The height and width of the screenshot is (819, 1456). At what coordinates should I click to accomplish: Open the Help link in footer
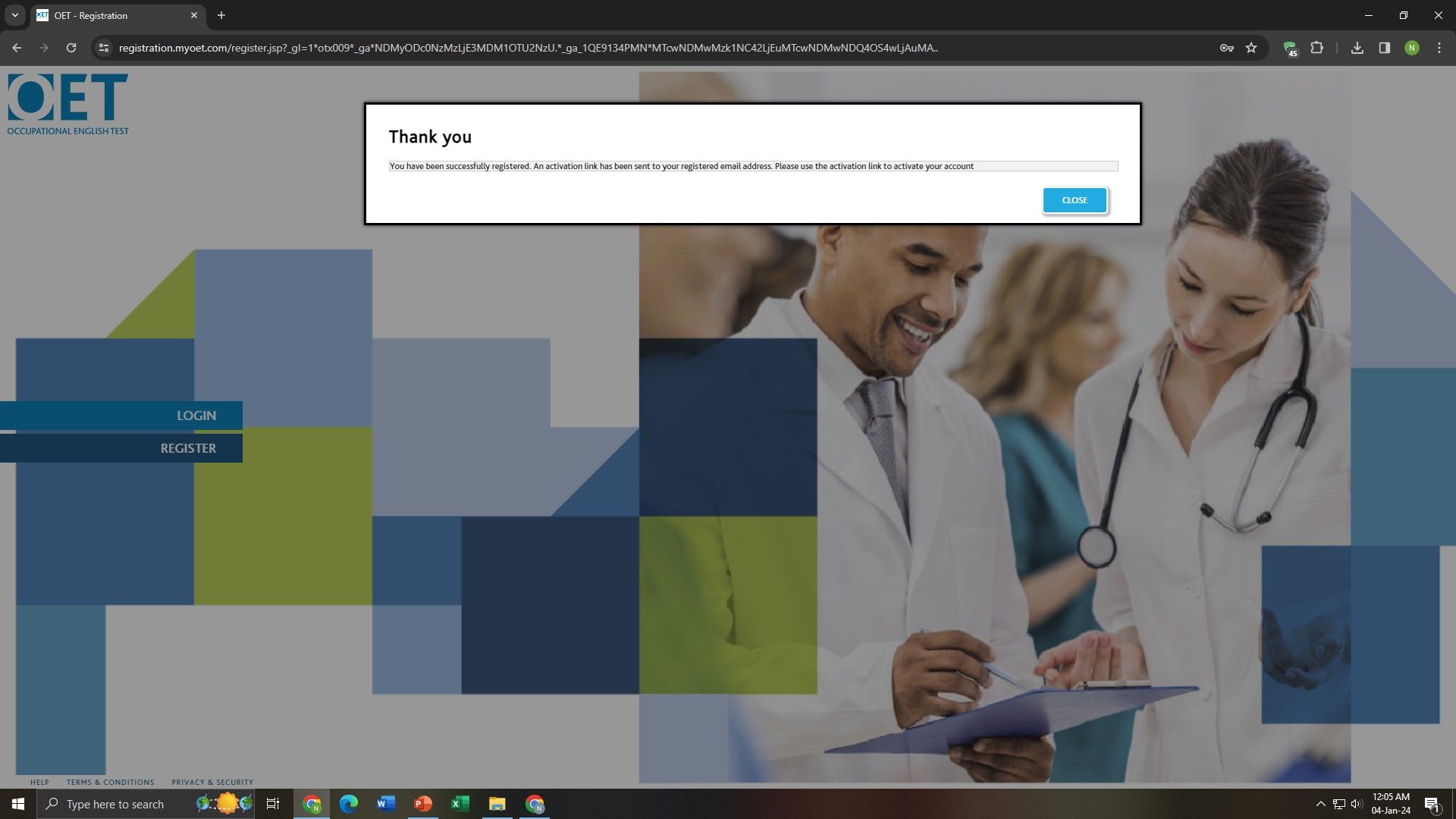[x=39, y=782]
